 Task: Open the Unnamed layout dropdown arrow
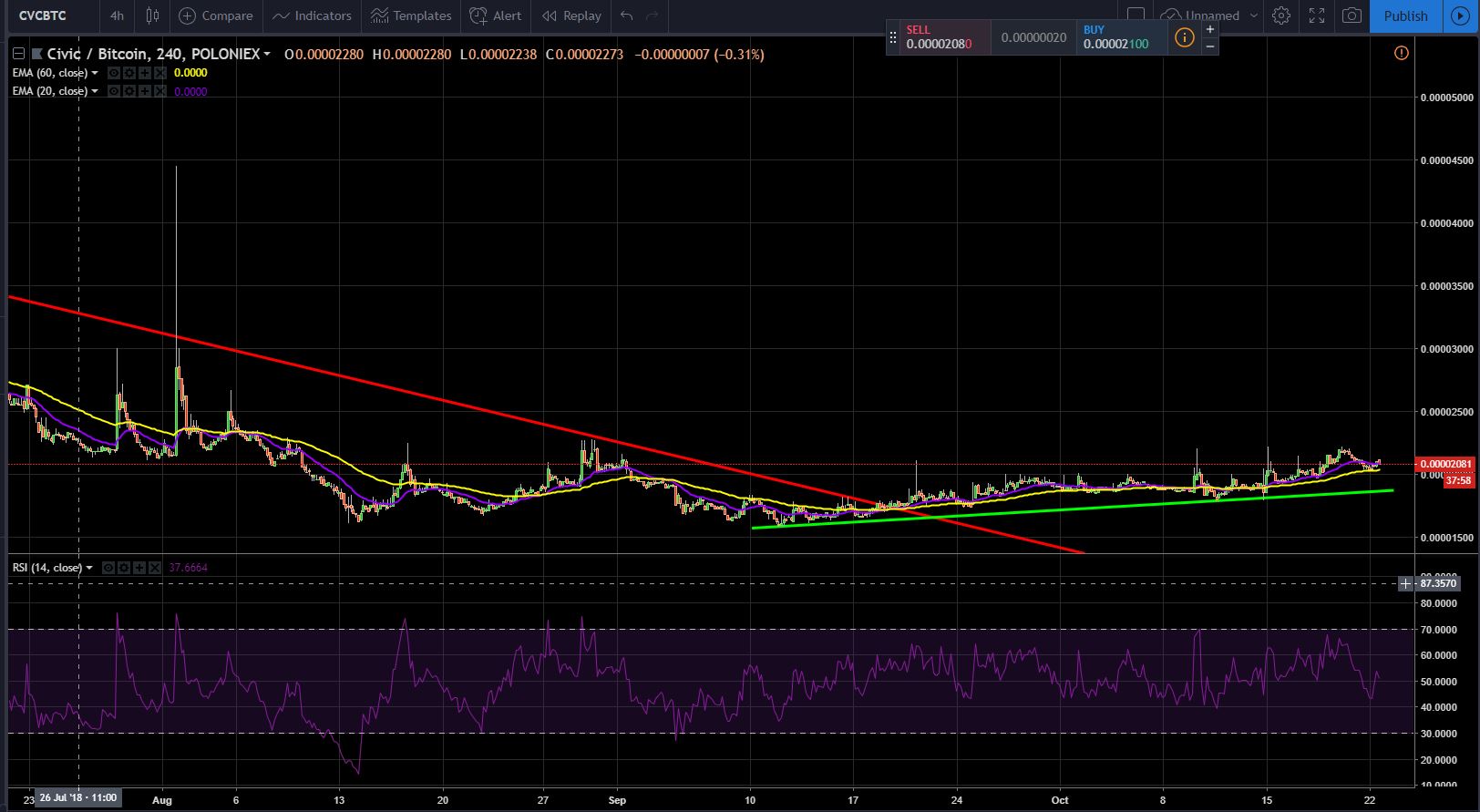coord(1254,15)
